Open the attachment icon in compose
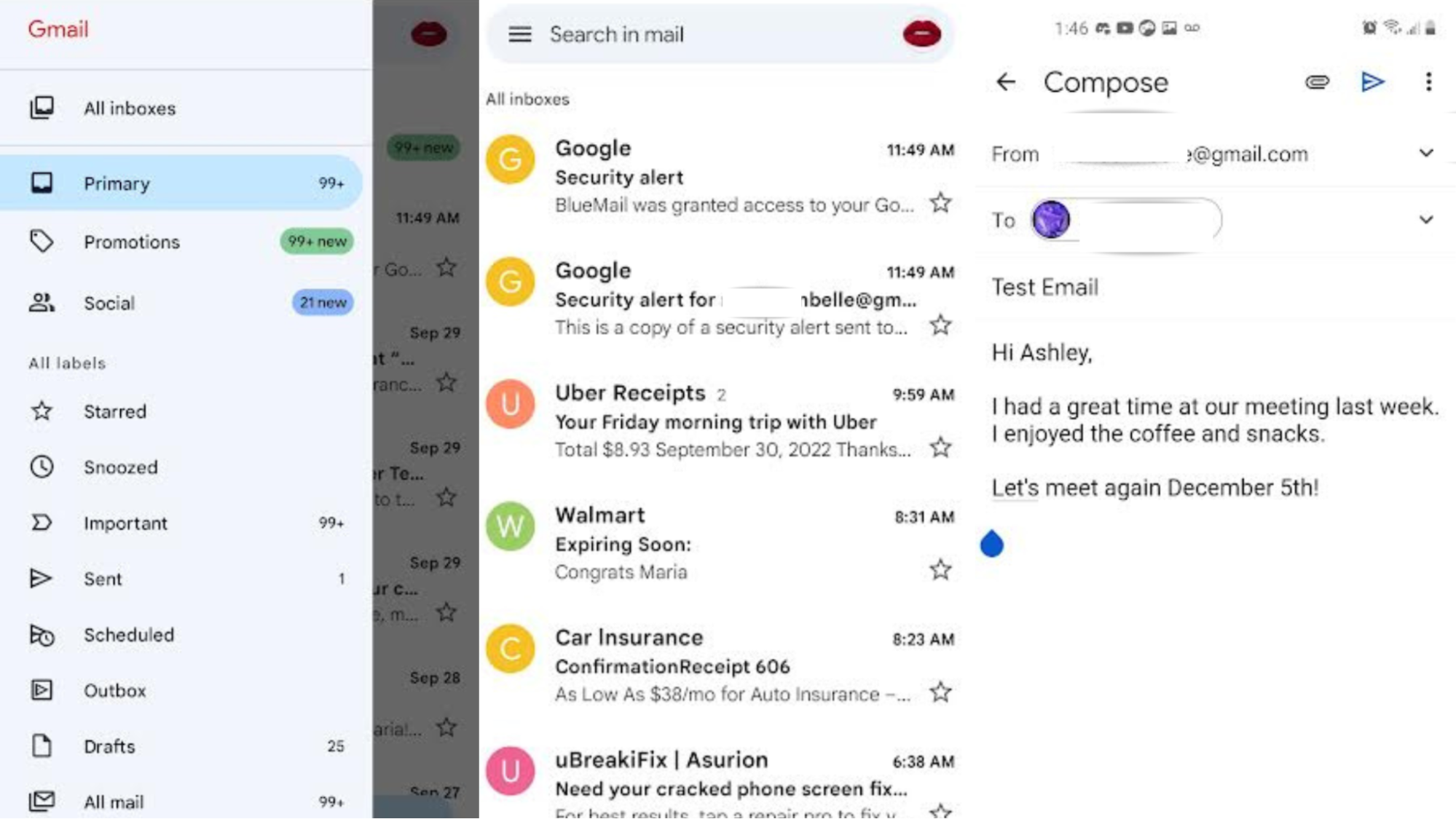The image size is (1456, 819). tap(1317, 82)
